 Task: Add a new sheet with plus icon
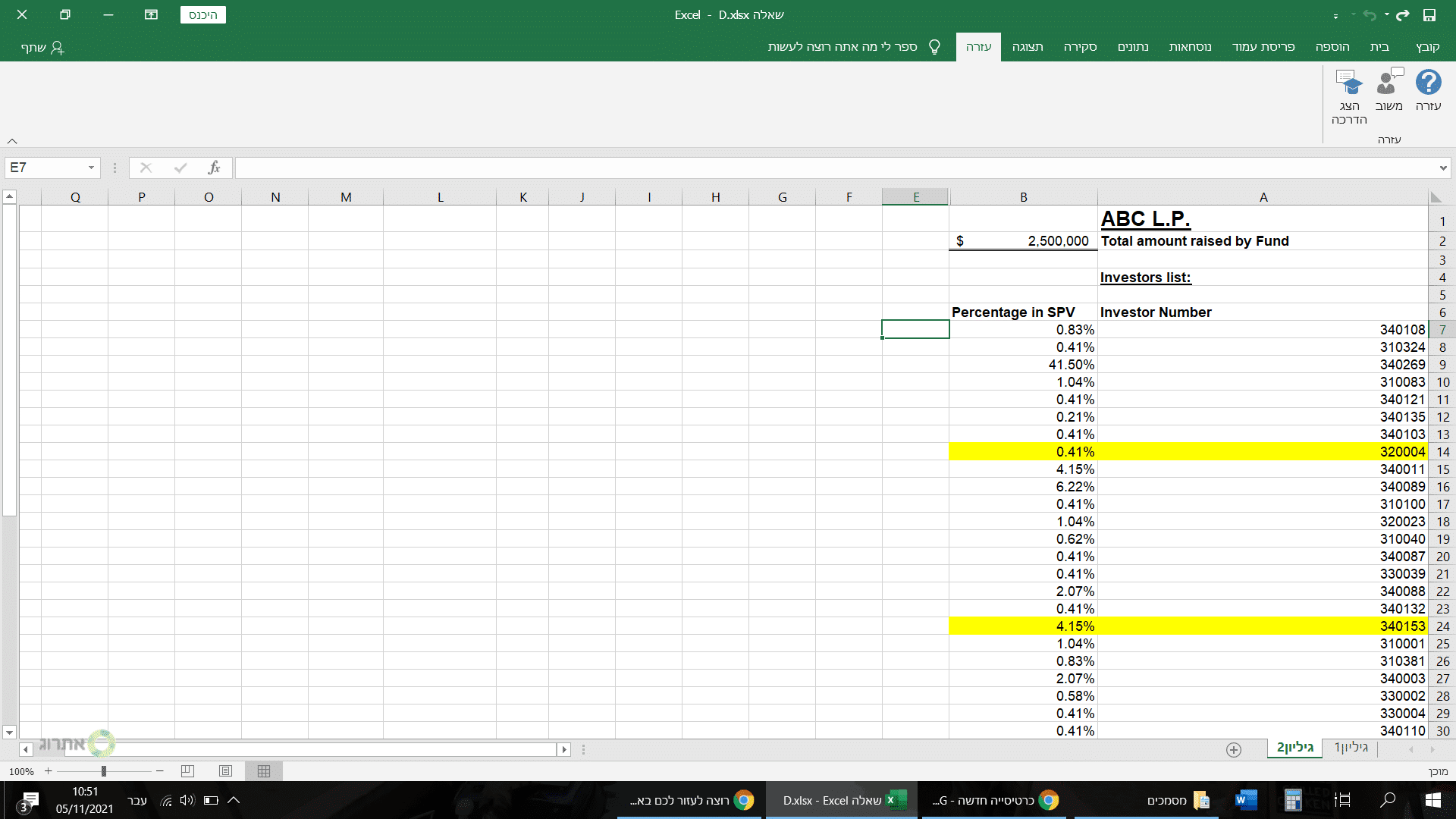coord(1234,749)
